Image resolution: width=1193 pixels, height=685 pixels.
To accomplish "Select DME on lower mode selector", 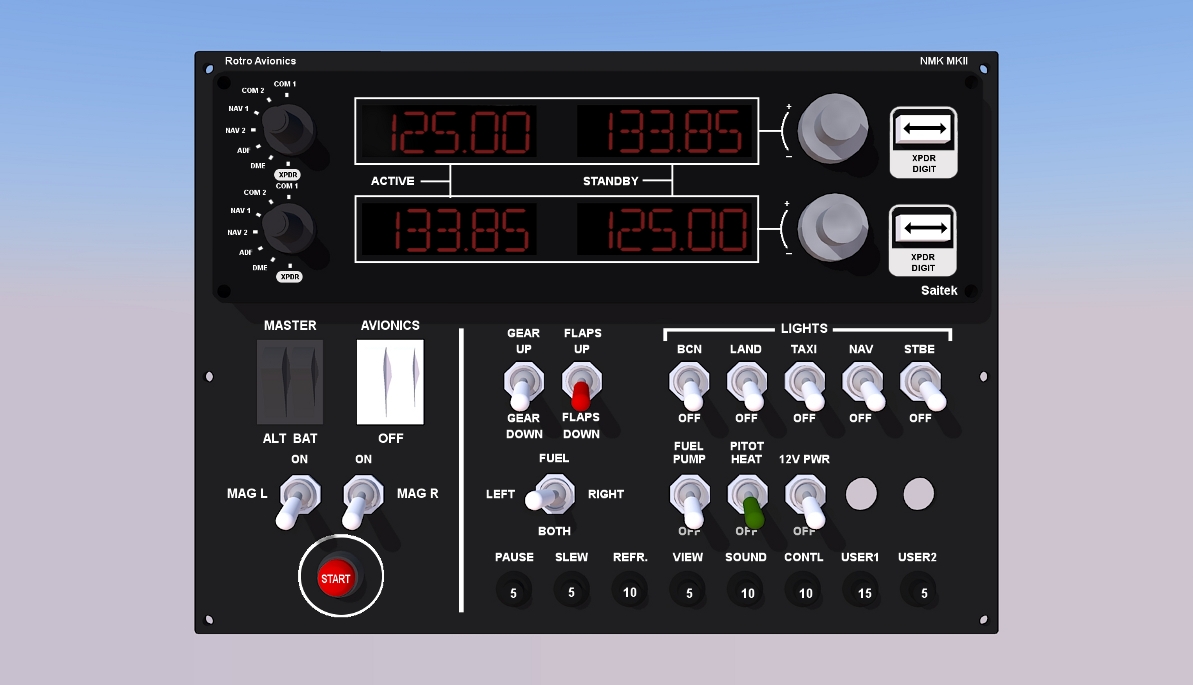I will (260, 267).
